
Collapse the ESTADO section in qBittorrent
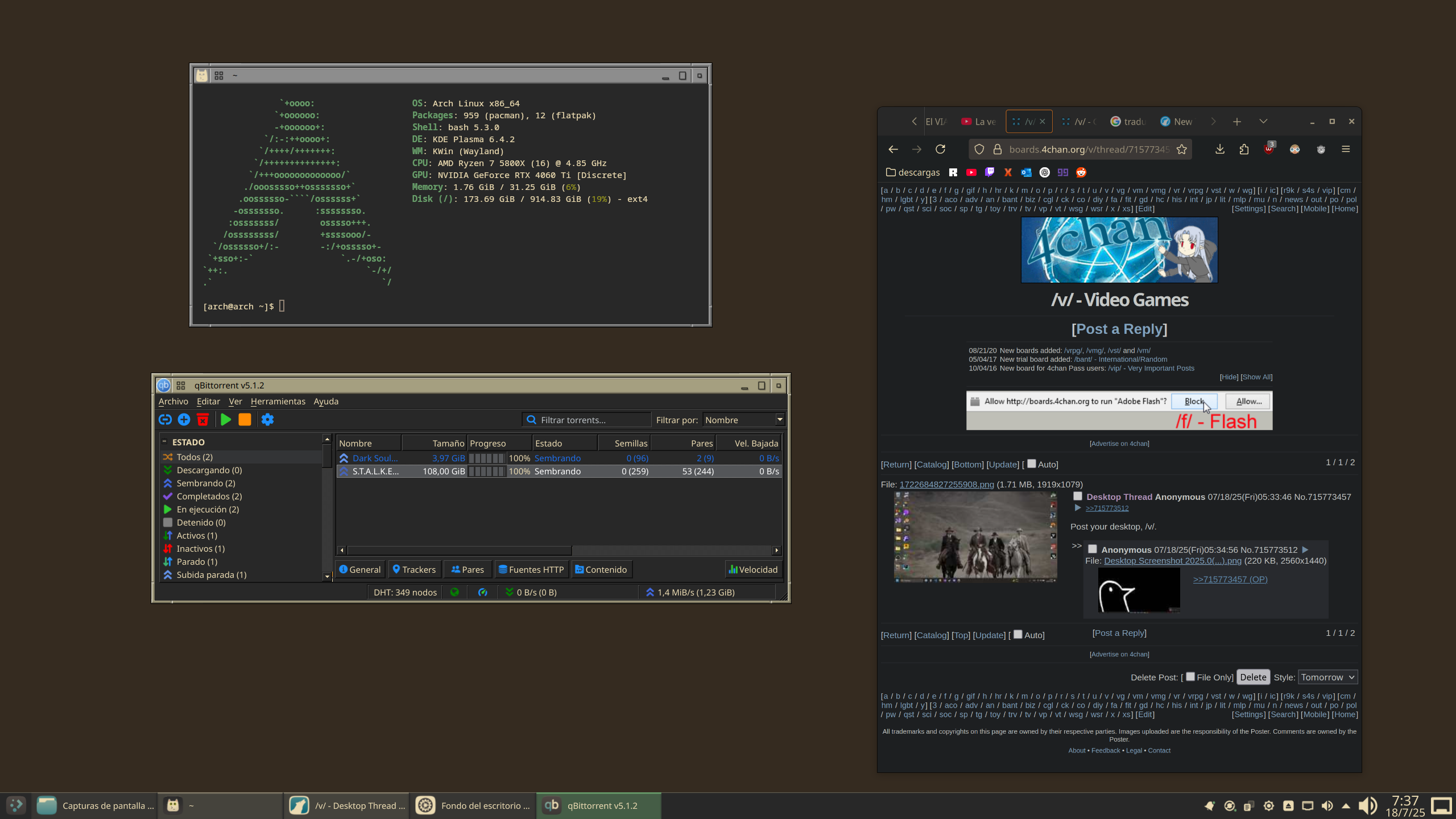point(164,441)
